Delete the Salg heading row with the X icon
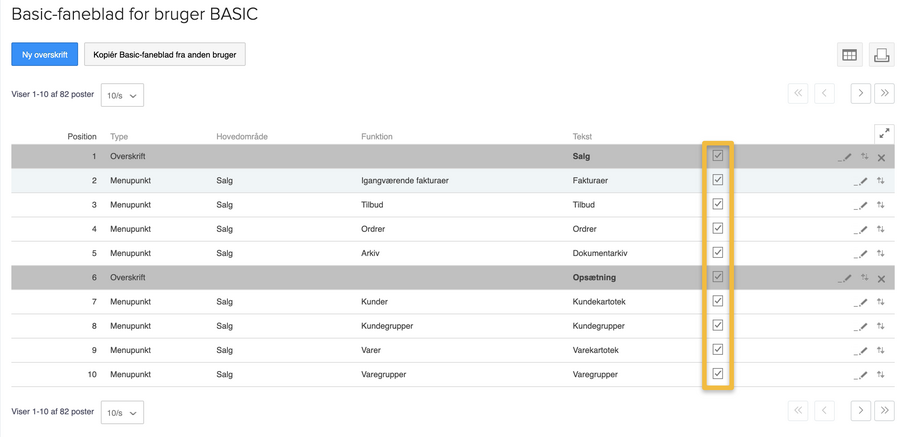Screen dimensions: 900x437 point(881,157)
